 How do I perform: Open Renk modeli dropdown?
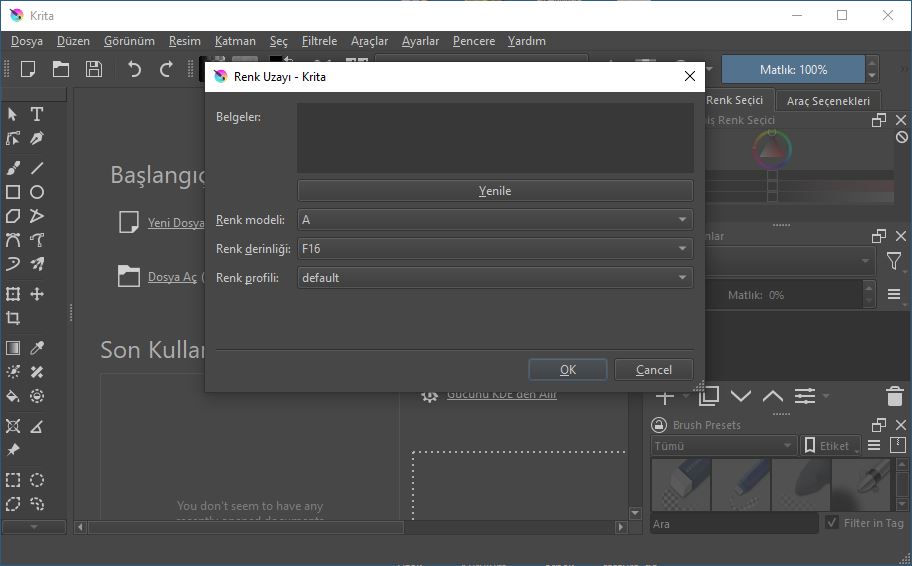point(495,220)
